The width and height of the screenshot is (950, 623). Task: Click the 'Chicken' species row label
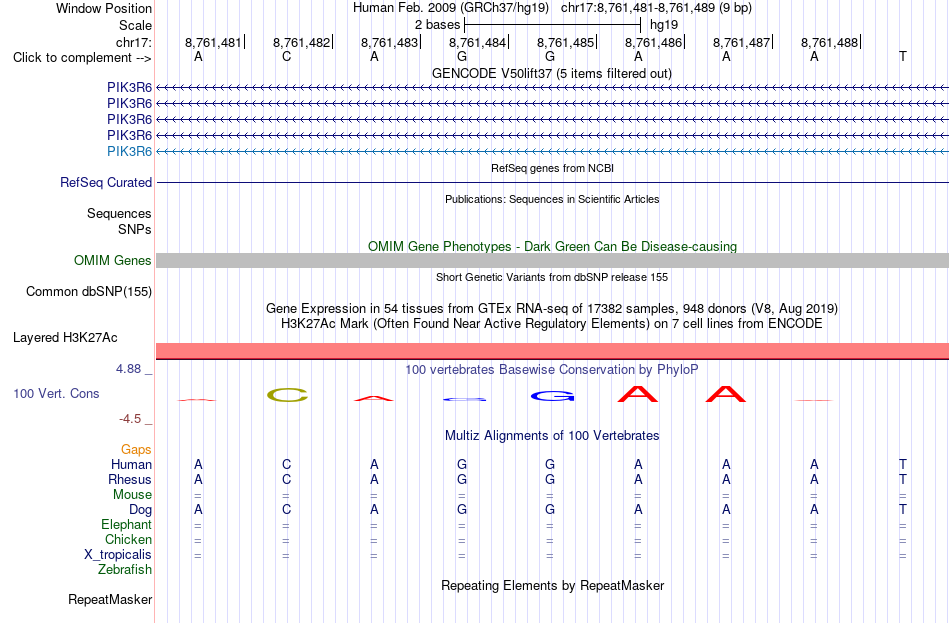tap(128, 539)
